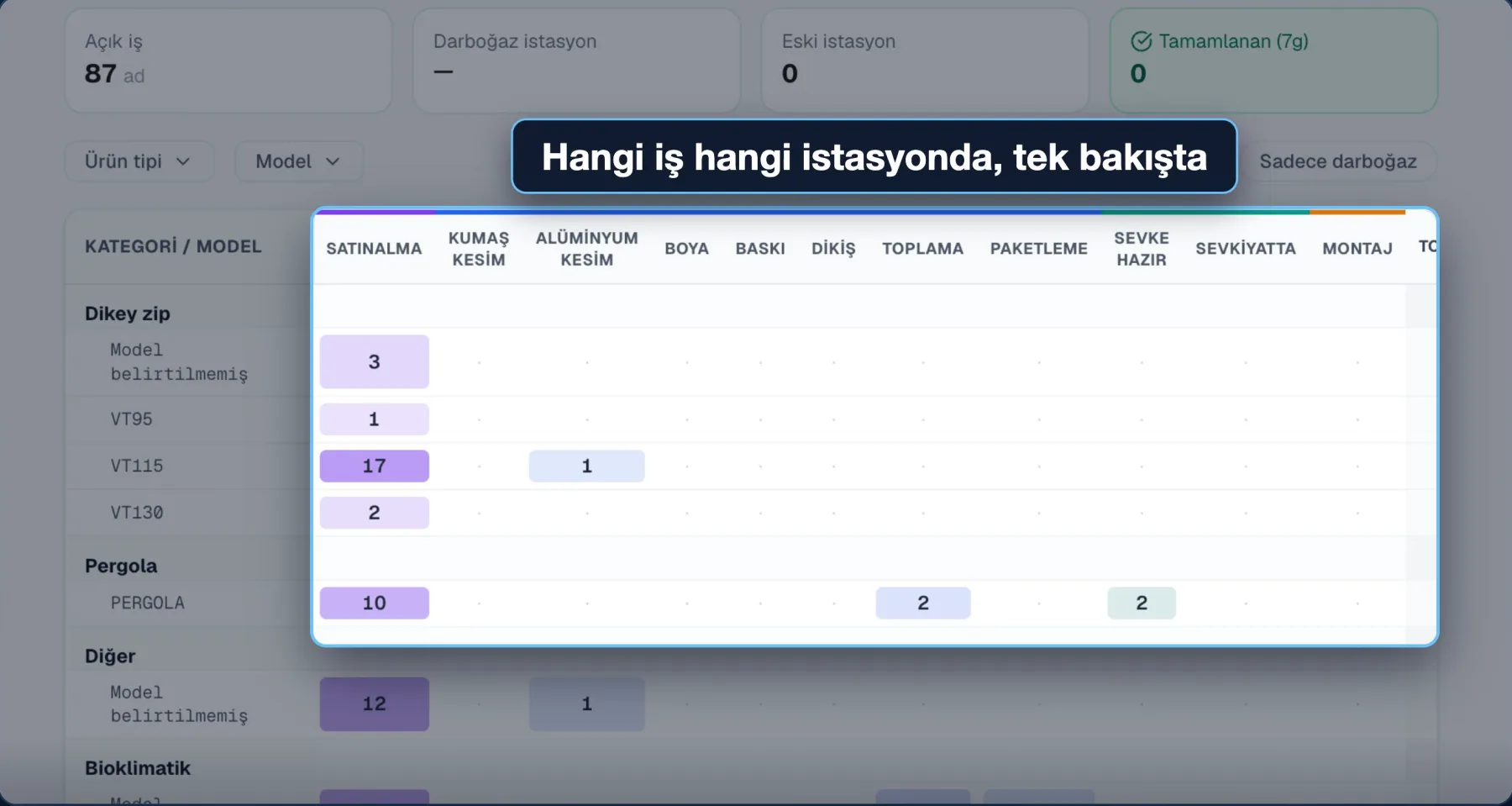Open VT95 Satınalma cell showing 1
This screenshot has height=806, width=1512.
(x=375, y=419)
